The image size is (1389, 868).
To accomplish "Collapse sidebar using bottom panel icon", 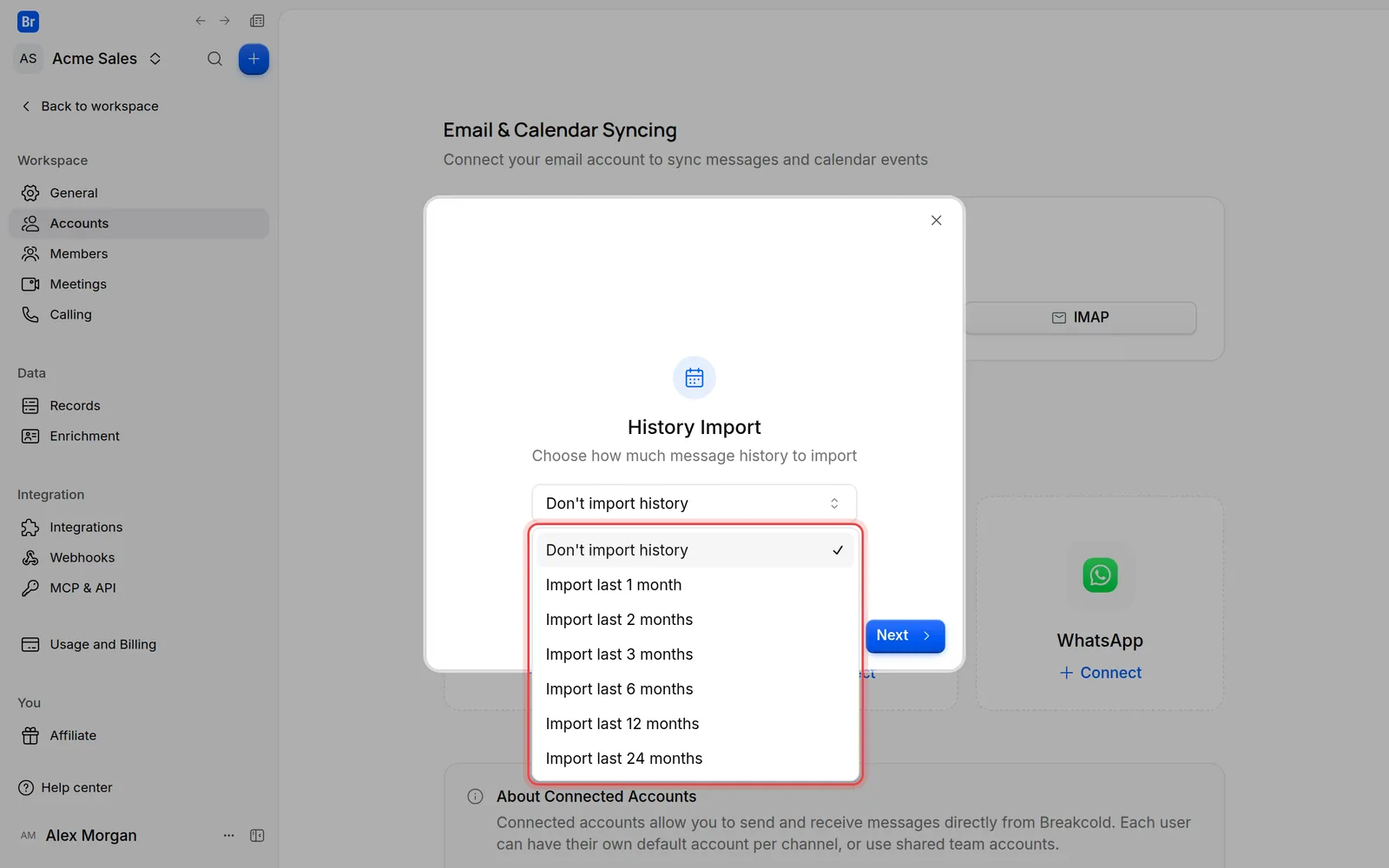I will click(x=257, y=835).
